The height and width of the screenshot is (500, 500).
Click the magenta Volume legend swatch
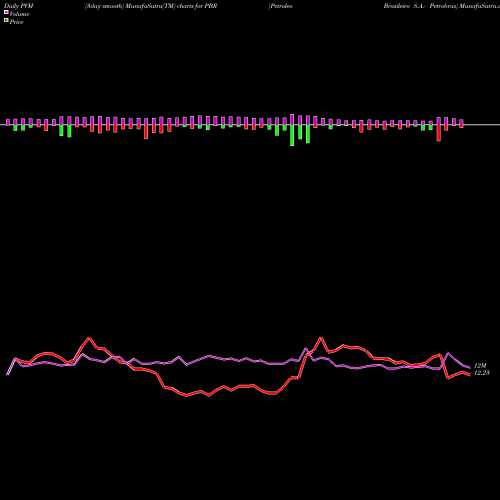tap(6, 12)
